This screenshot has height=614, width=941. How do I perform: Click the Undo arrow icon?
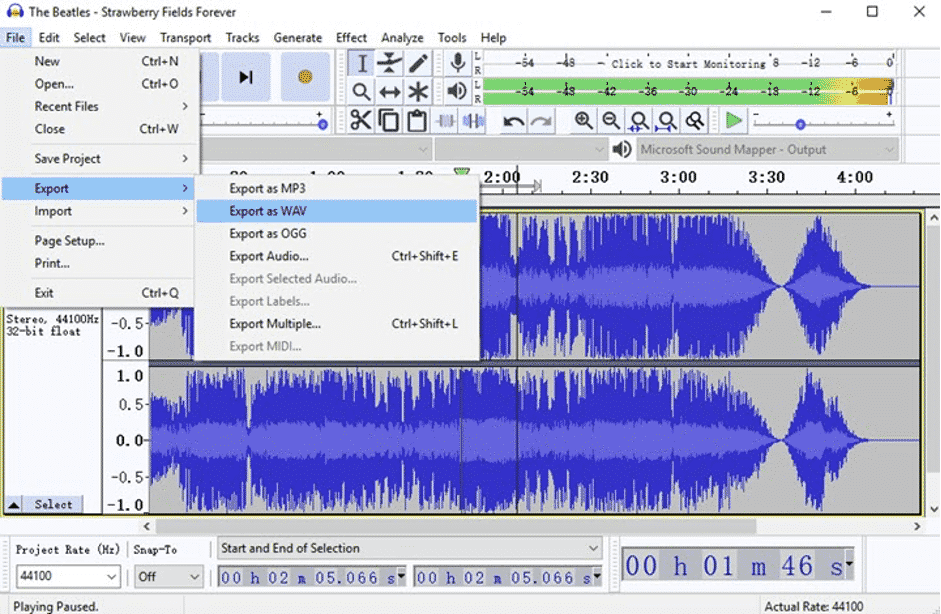click(x=512, y=121)
